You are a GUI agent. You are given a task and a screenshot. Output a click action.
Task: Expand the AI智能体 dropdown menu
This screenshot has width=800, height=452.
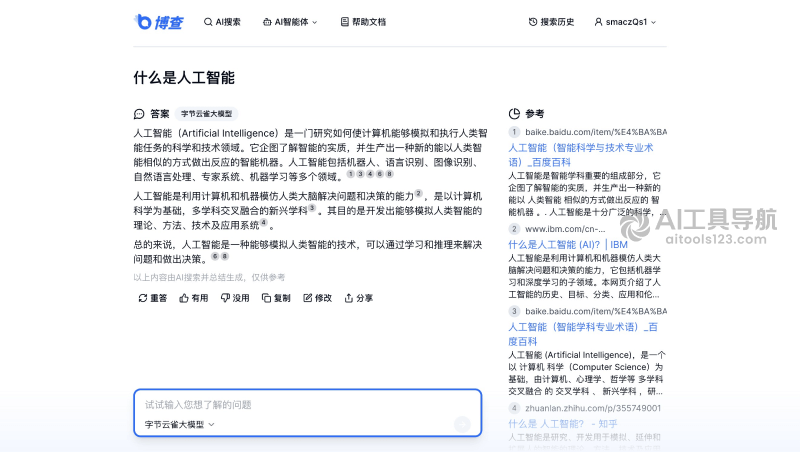coord(290,22)
